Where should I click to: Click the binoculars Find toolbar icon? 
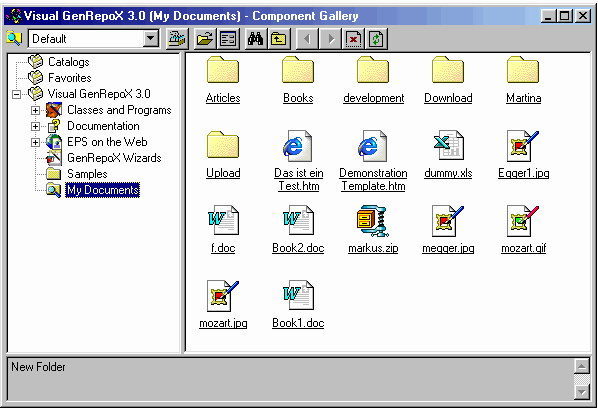pyautogui.click(x=255, y=39)
